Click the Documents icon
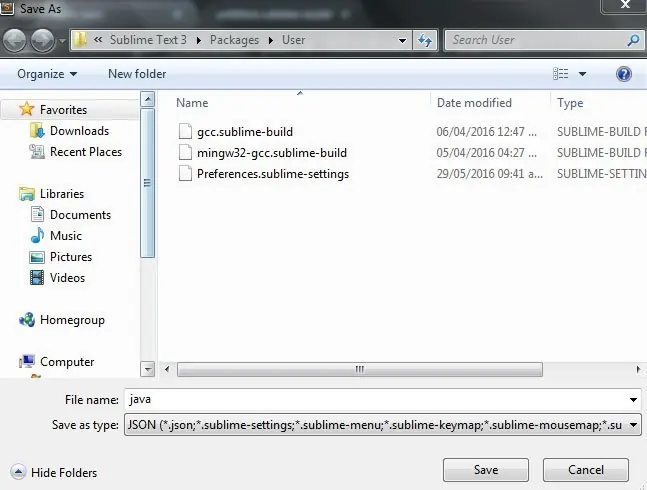Image resolution: width=647 pixels, height=490 pixels. click(x=37, y=214)
